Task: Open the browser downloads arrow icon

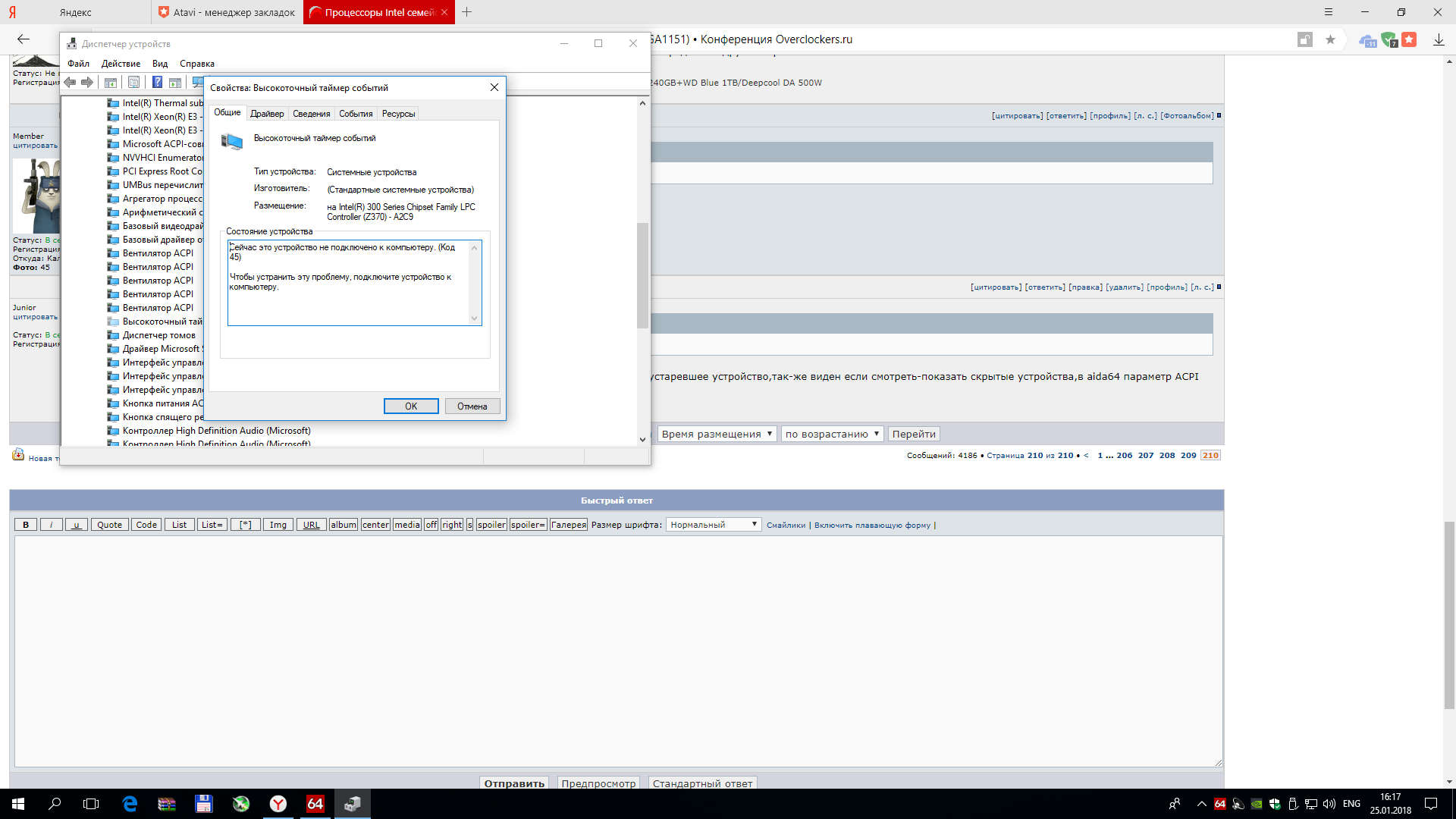Action: (x=1438, y=39)
